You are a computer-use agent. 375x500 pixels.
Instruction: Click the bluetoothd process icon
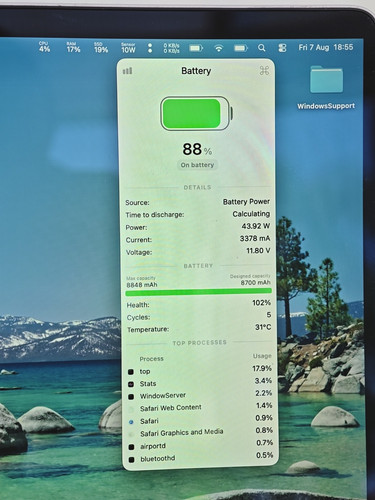(132, 460)
